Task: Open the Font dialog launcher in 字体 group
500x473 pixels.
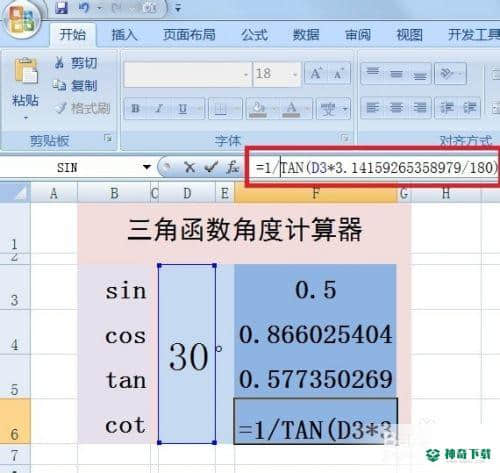Action: (x=345, y=138)
